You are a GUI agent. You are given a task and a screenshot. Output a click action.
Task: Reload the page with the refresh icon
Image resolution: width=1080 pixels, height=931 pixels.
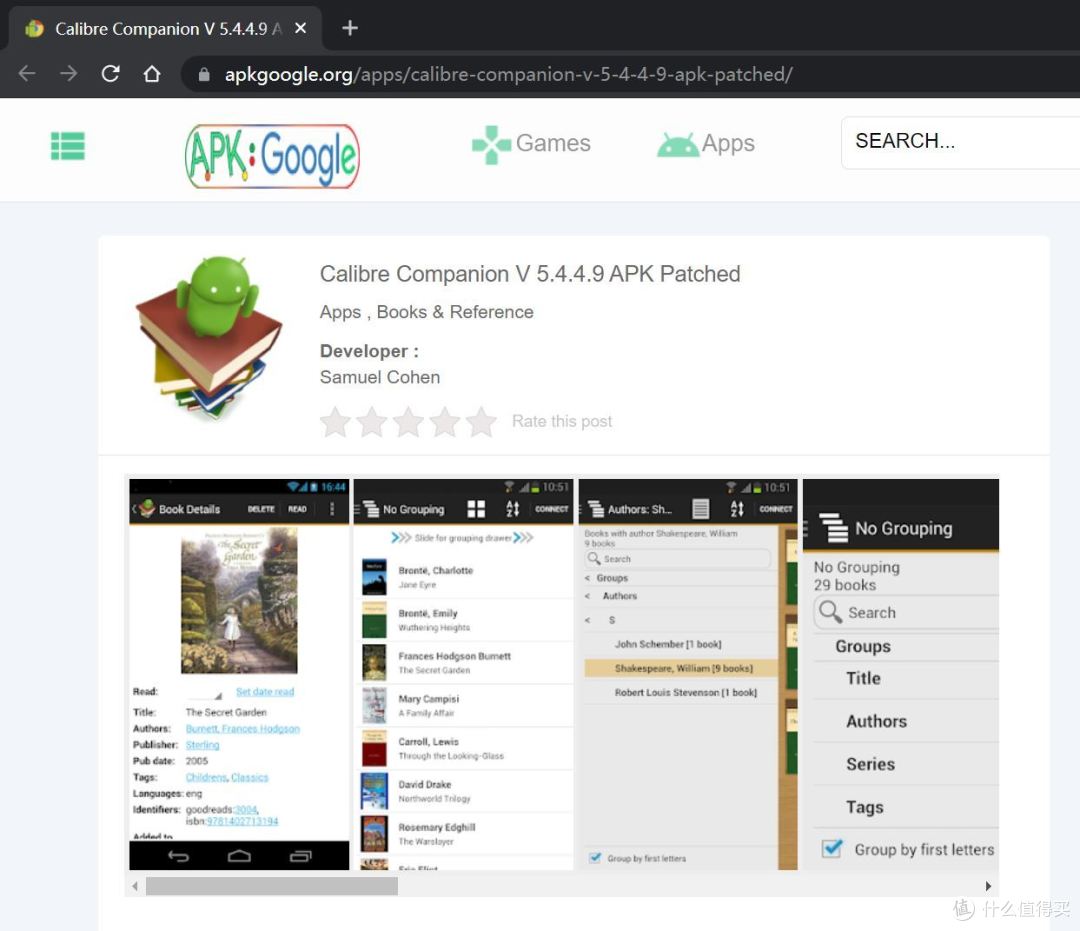[x=110, y=74]
